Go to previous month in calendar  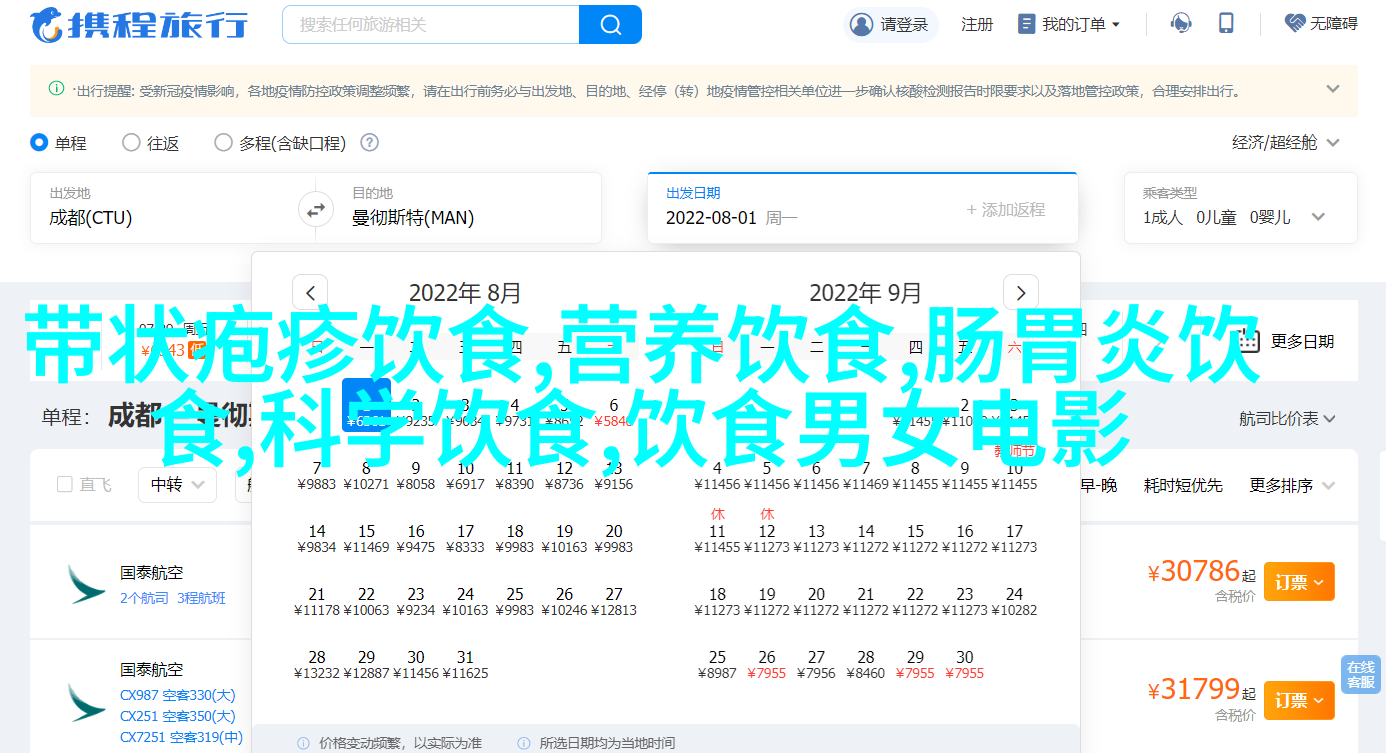[310, 293]
